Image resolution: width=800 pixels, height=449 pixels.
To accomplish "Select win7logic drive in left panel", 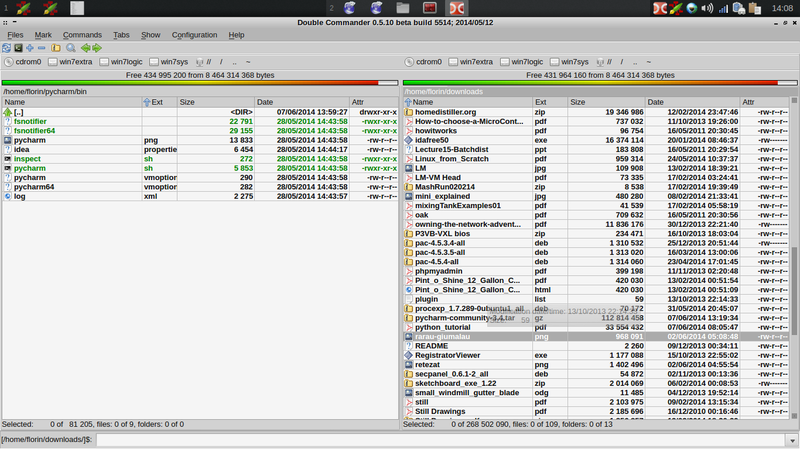I will point(121,62).
